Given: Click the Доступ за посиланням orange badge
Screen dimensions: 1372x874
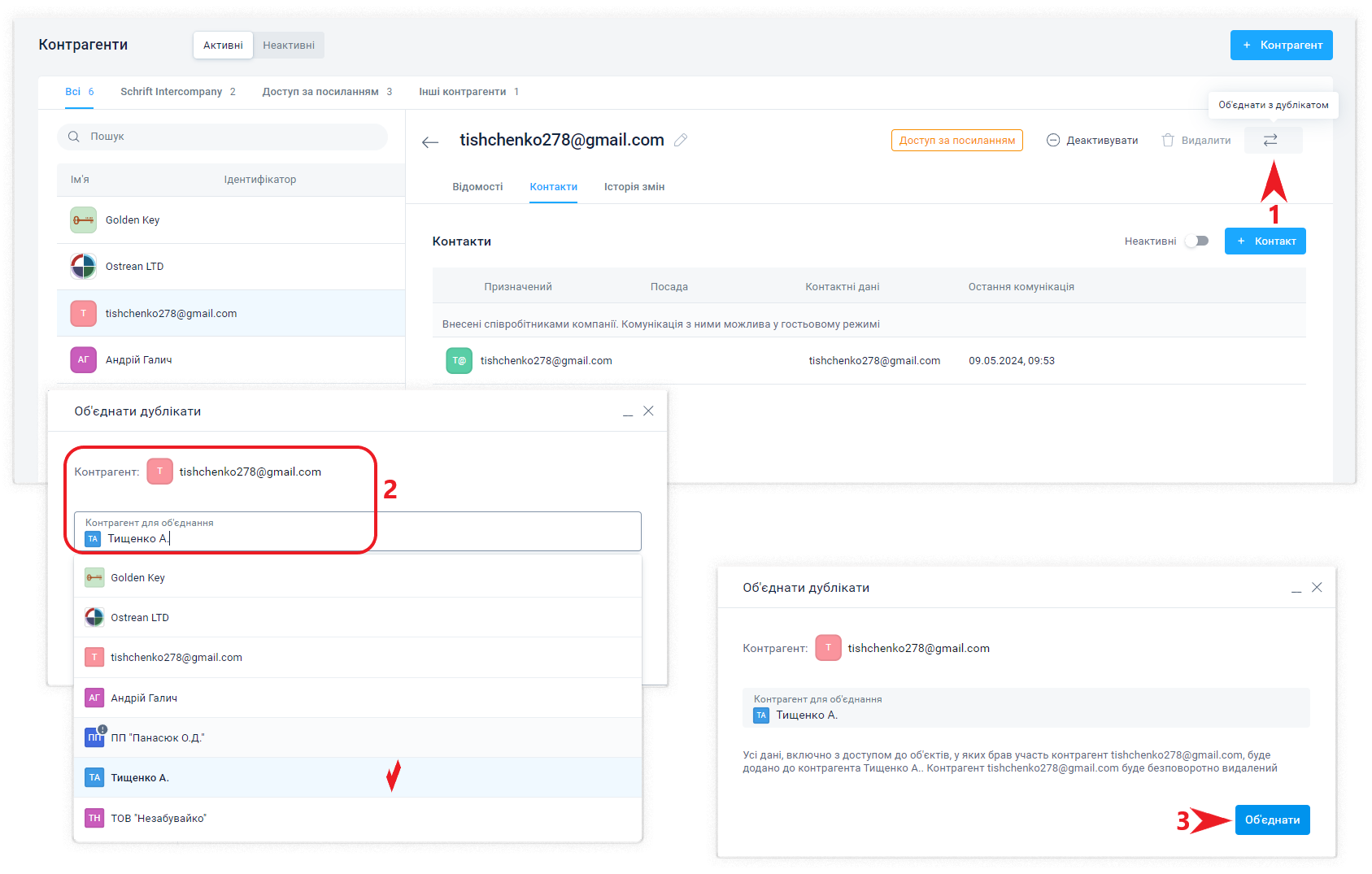Looking at the screenshot, I should point(956,141).
